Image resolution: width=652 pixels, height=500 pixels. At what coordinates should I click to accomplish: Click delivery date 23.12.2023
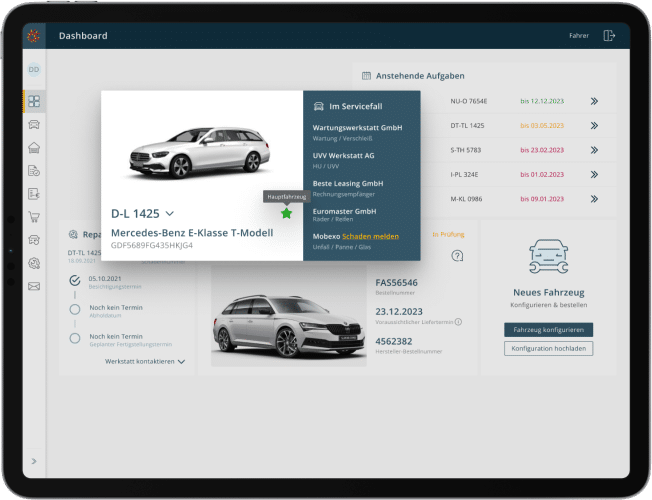point(399,312)
